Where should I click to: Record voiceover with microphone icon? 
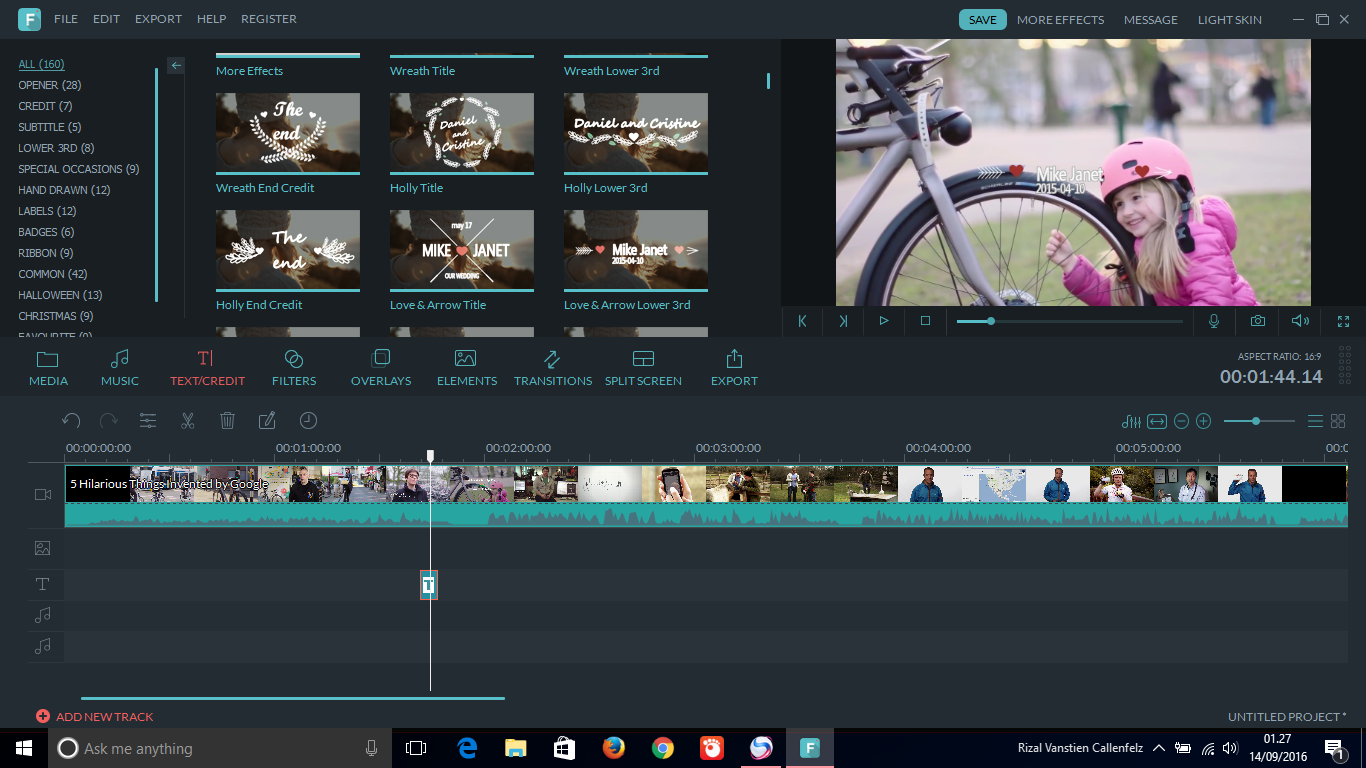[1214, 321]
